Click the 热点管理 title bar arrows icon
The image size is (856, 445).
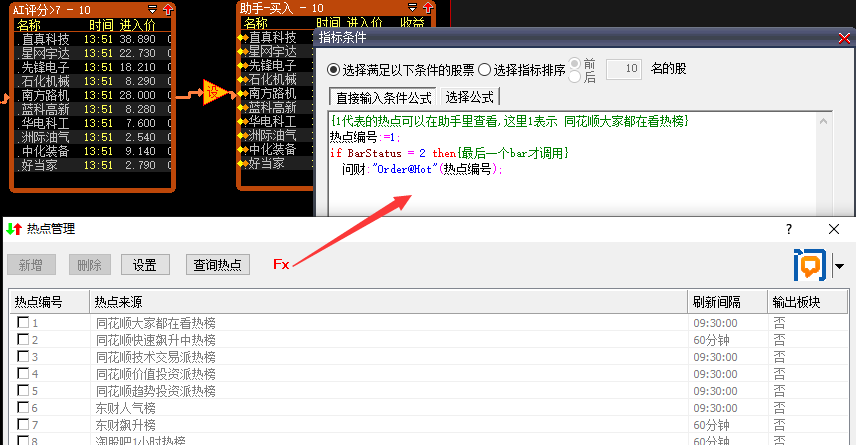12,229
